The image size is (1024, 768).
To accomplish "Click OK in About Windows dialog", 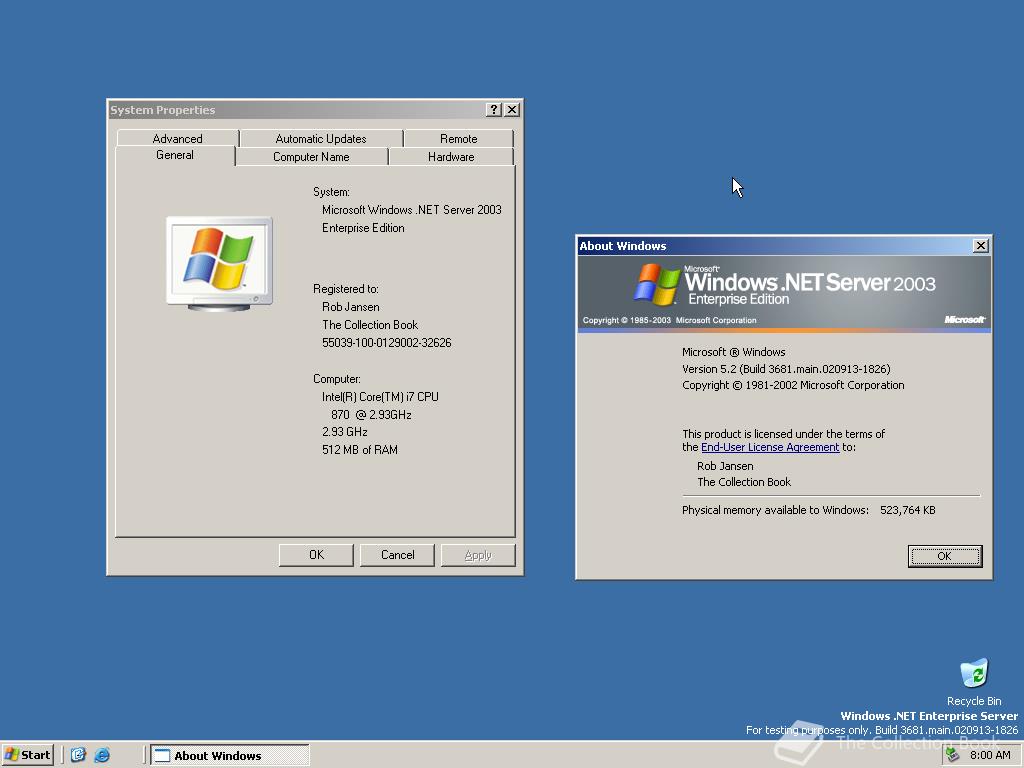I will (944, 556).
